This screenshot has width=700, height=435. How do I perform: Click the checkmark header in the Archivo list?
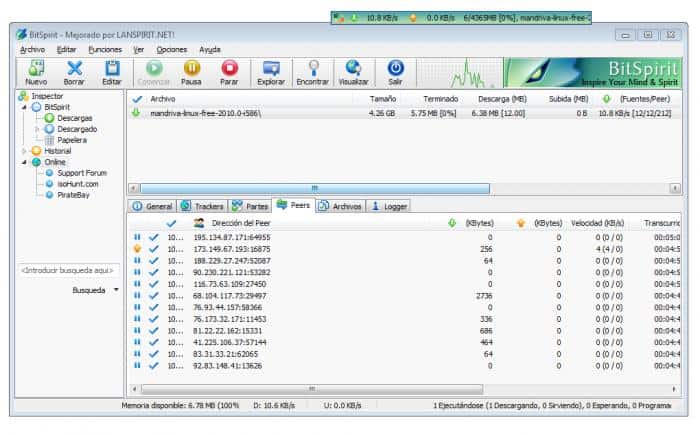(137, 99)
